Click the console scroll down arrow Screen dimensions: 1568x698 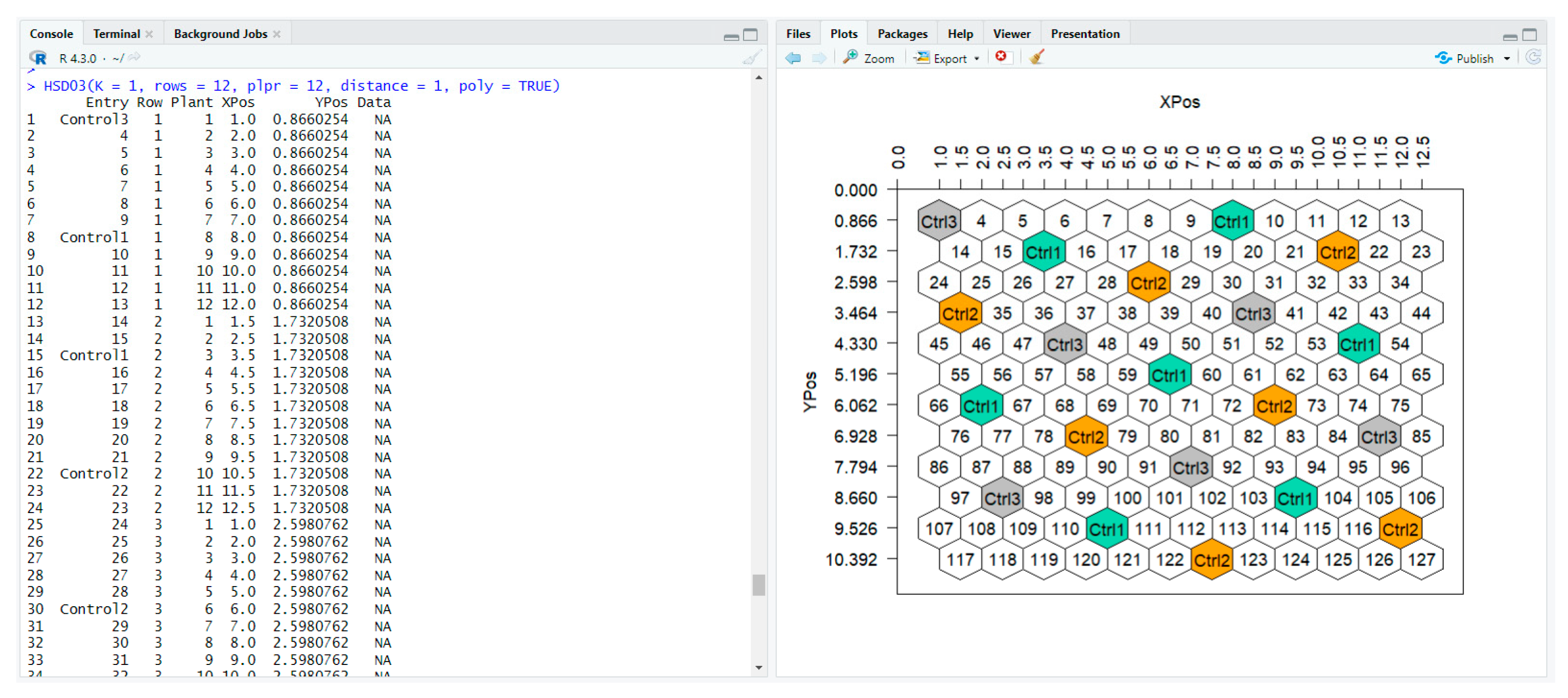pos(758,667)
